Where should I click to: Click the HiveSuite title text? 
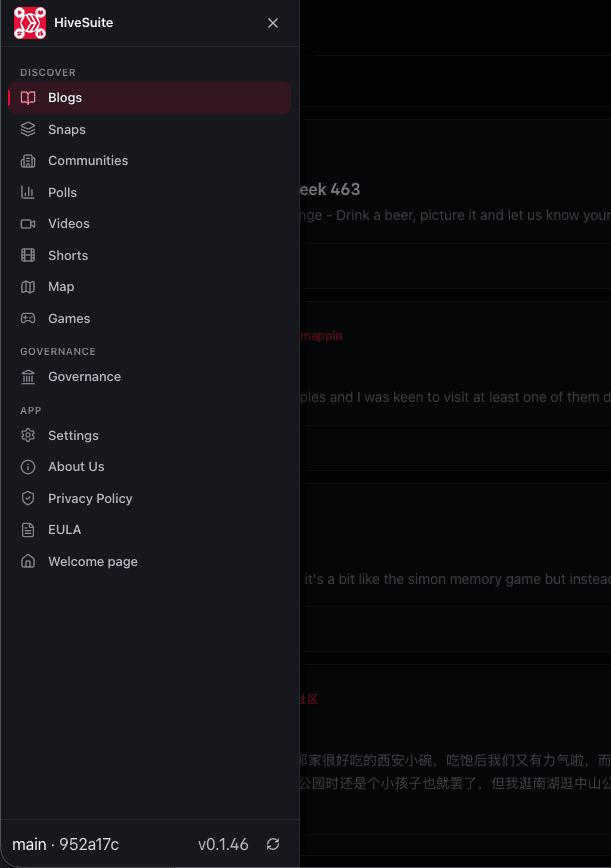[x=84, y=23]
